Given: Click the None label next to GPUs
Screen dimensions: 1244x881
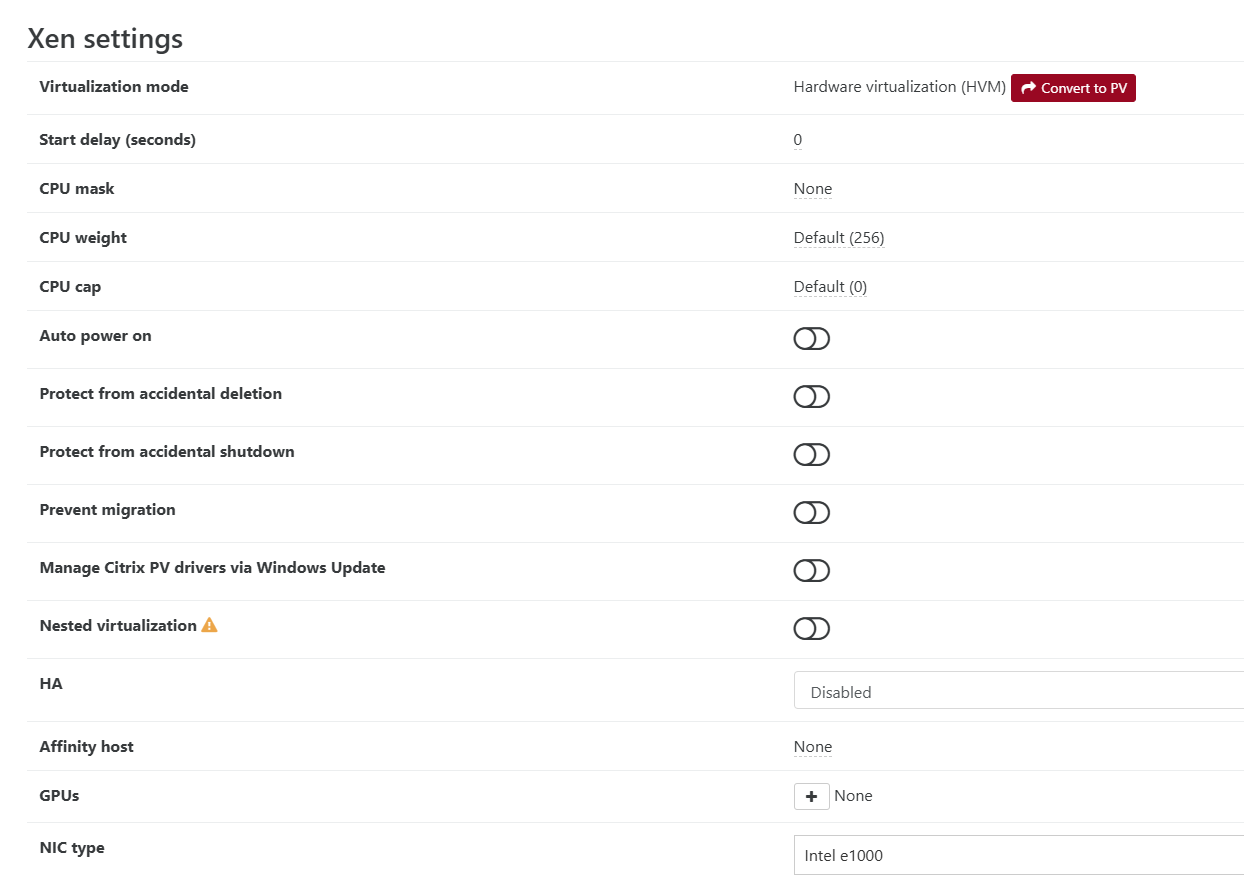Looking at the screenshot, I should [852, 796].
